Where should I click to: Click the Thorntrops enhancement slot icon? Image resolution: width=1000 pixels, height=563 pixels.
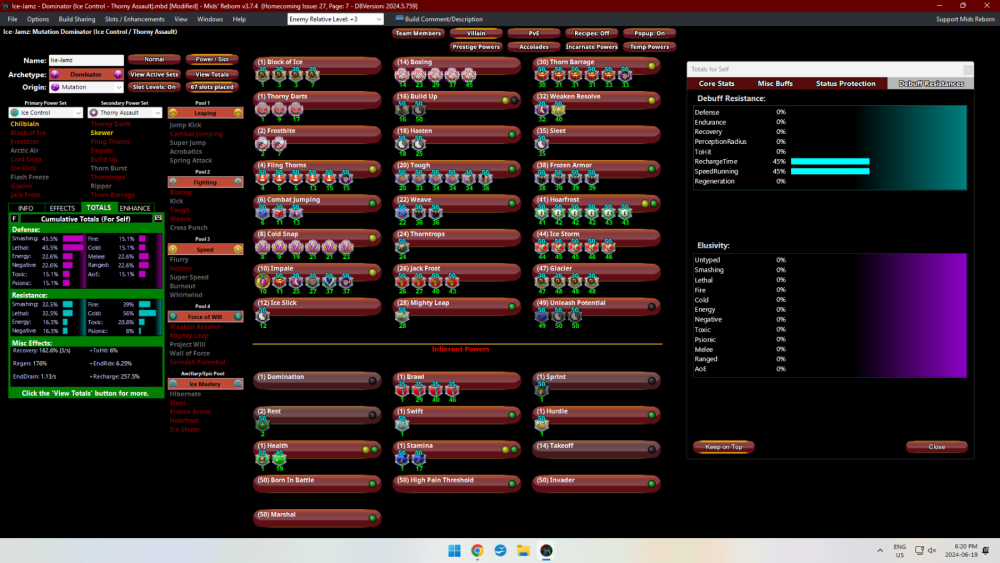coord(402,246)
